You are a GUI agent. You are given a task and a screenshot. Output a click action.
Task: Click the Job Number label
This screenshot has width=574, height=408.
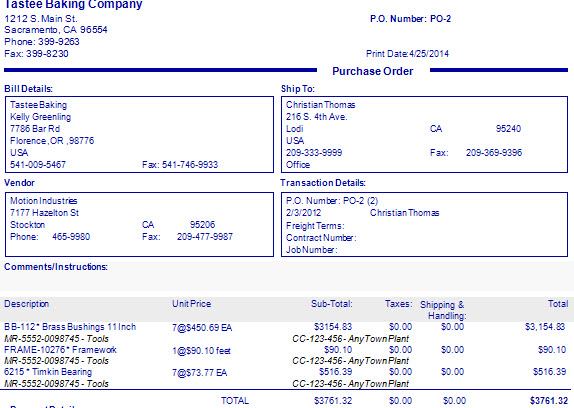point(312,250)
